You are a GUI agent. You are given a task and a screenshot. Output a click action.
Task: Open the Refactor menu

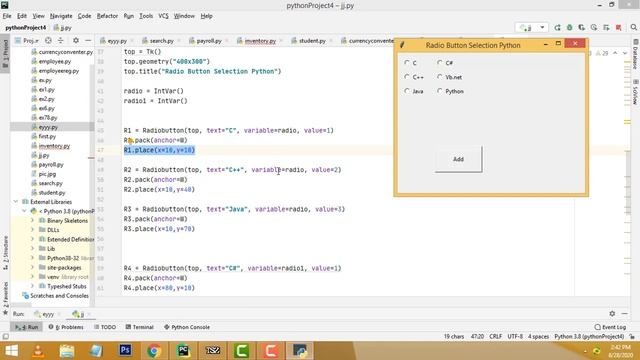(x=107, y=16)
